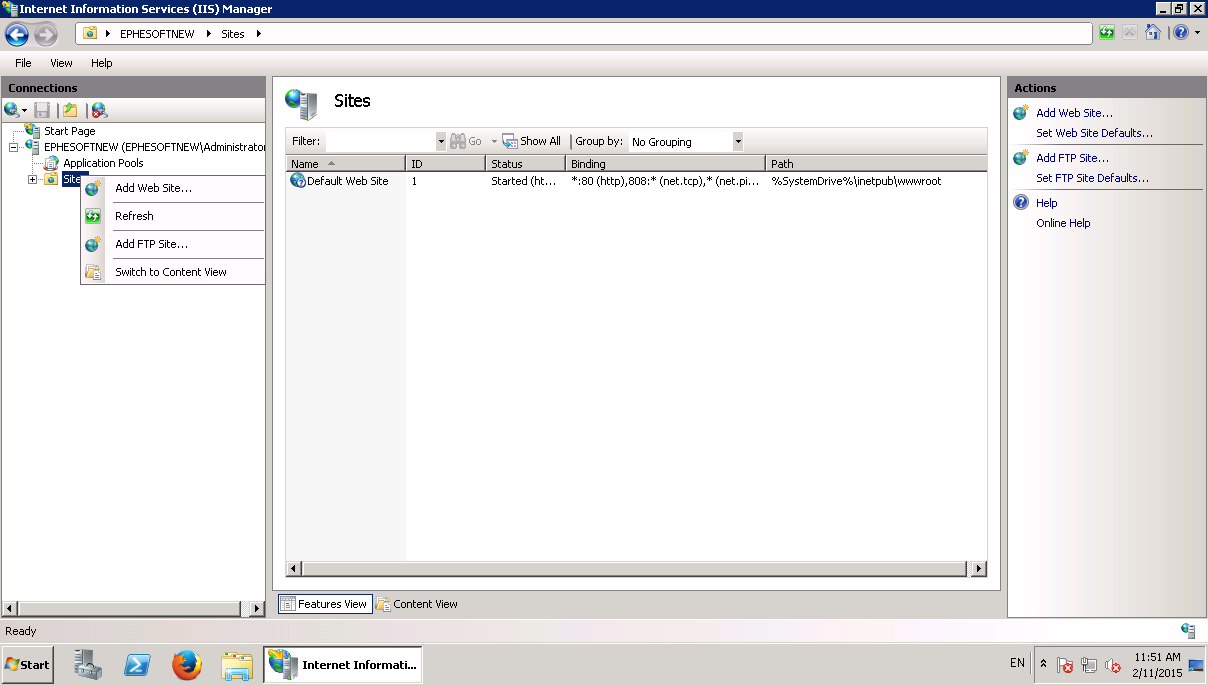Click right arrow of Connections pane horizontal scrollbar

pos(257,608)
